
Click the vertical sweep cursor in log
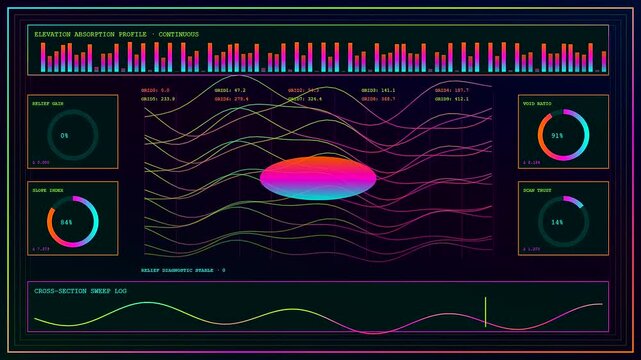click(486, 312)
